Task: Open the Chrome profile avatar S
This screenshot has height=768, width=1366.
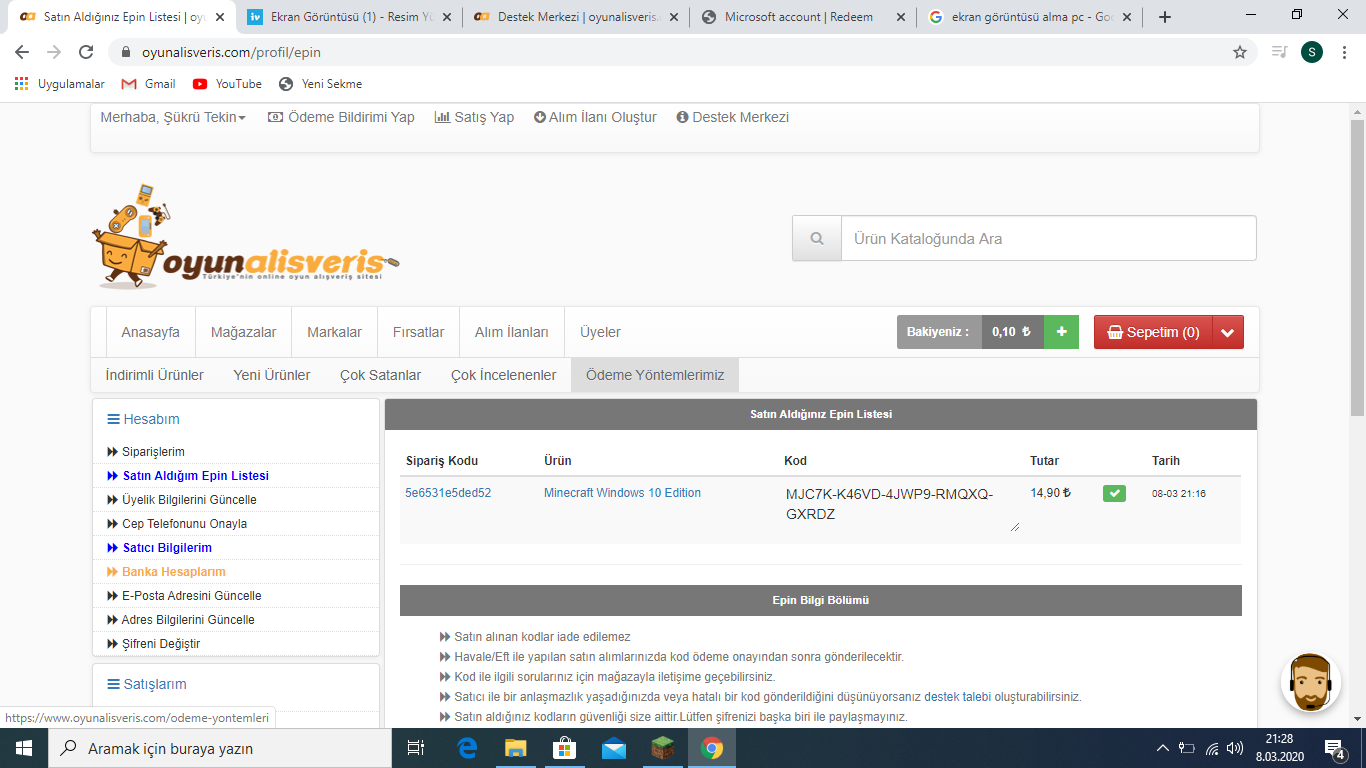Action: (x=1312, y=52)
